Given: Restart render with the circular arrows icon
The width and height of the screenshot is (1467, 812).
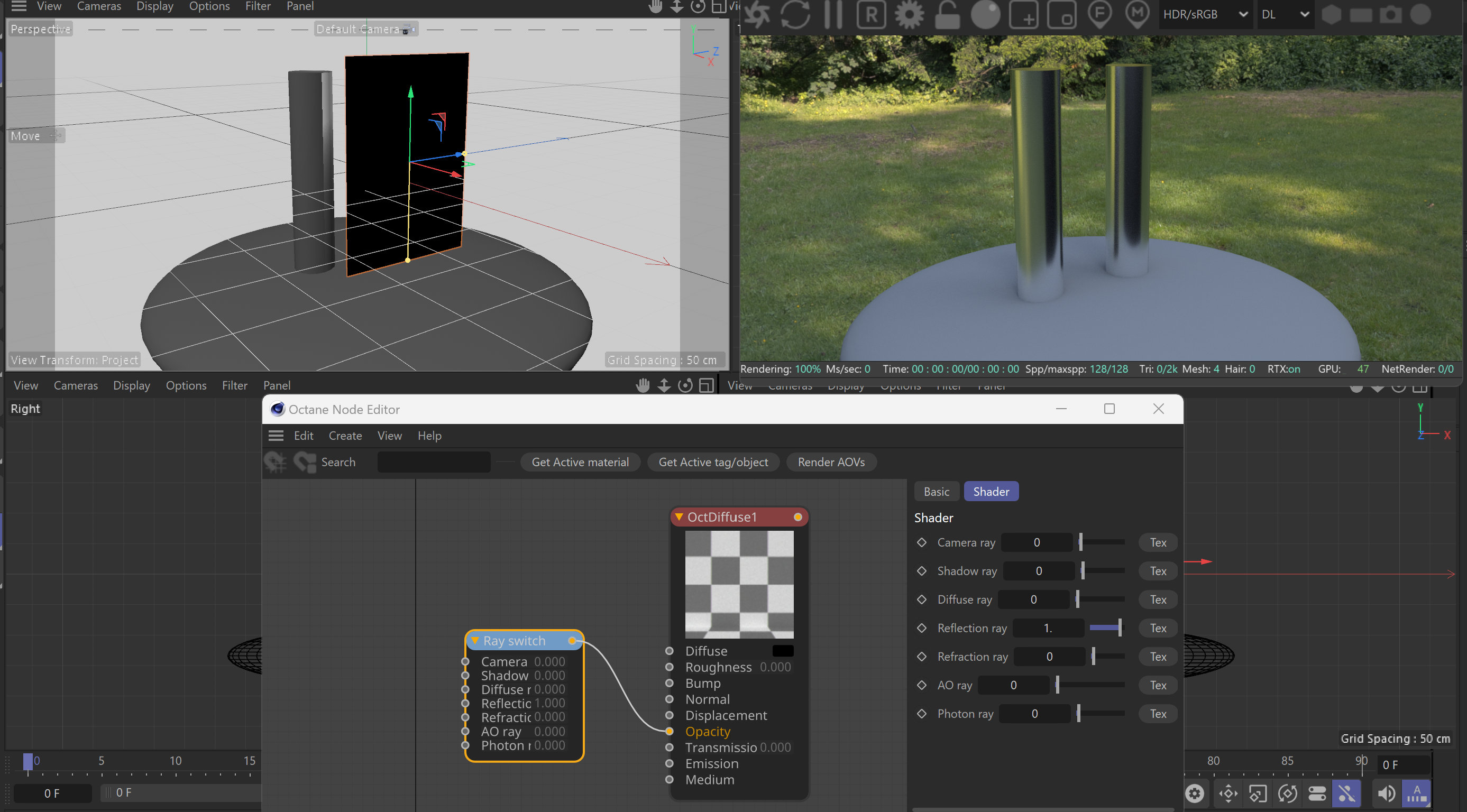Looking at the screenshot, I should click(795, 15).
